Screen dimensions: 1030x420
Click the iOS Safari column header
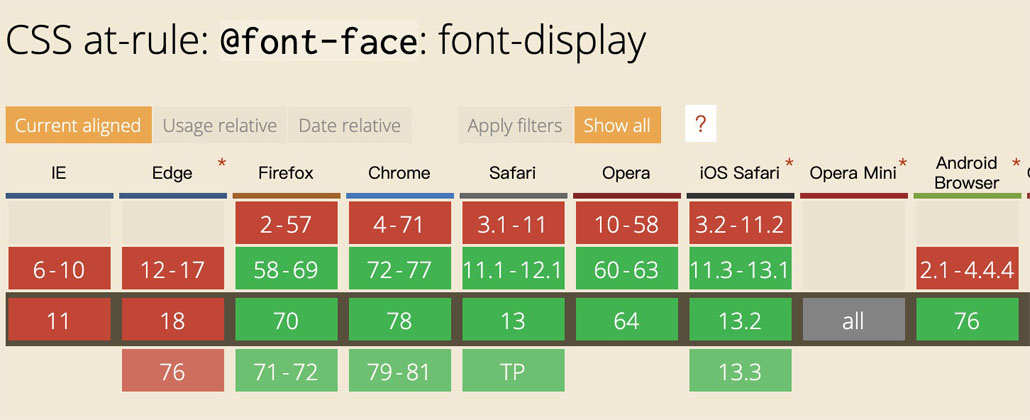[x=740, y=174]
